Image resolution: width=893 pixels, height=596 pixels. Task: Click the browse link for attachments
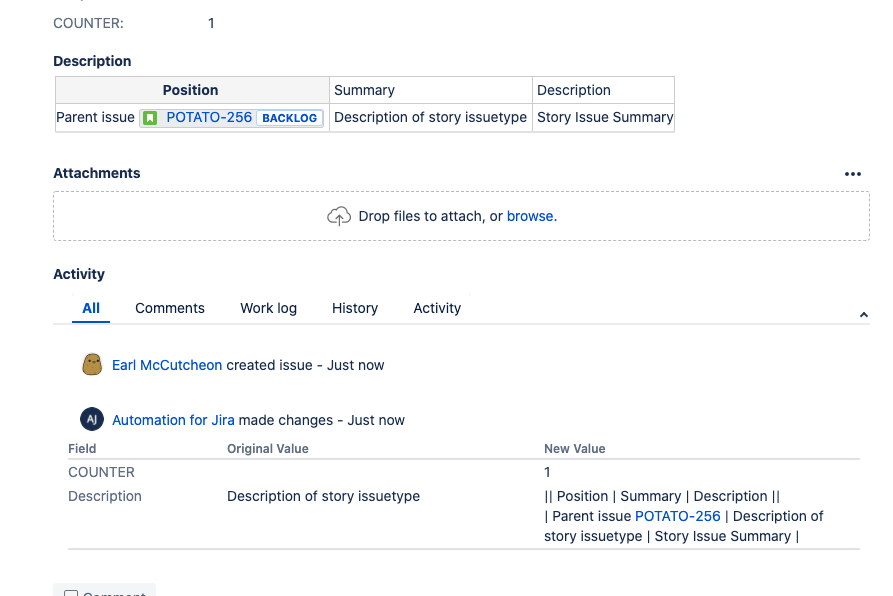531,216
